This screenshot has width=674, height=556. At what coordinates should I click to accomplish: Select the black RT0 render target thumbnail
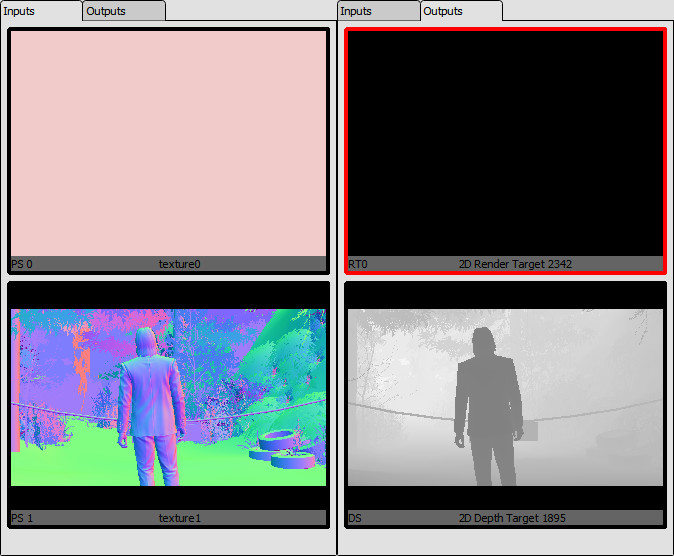coord(505,142)
